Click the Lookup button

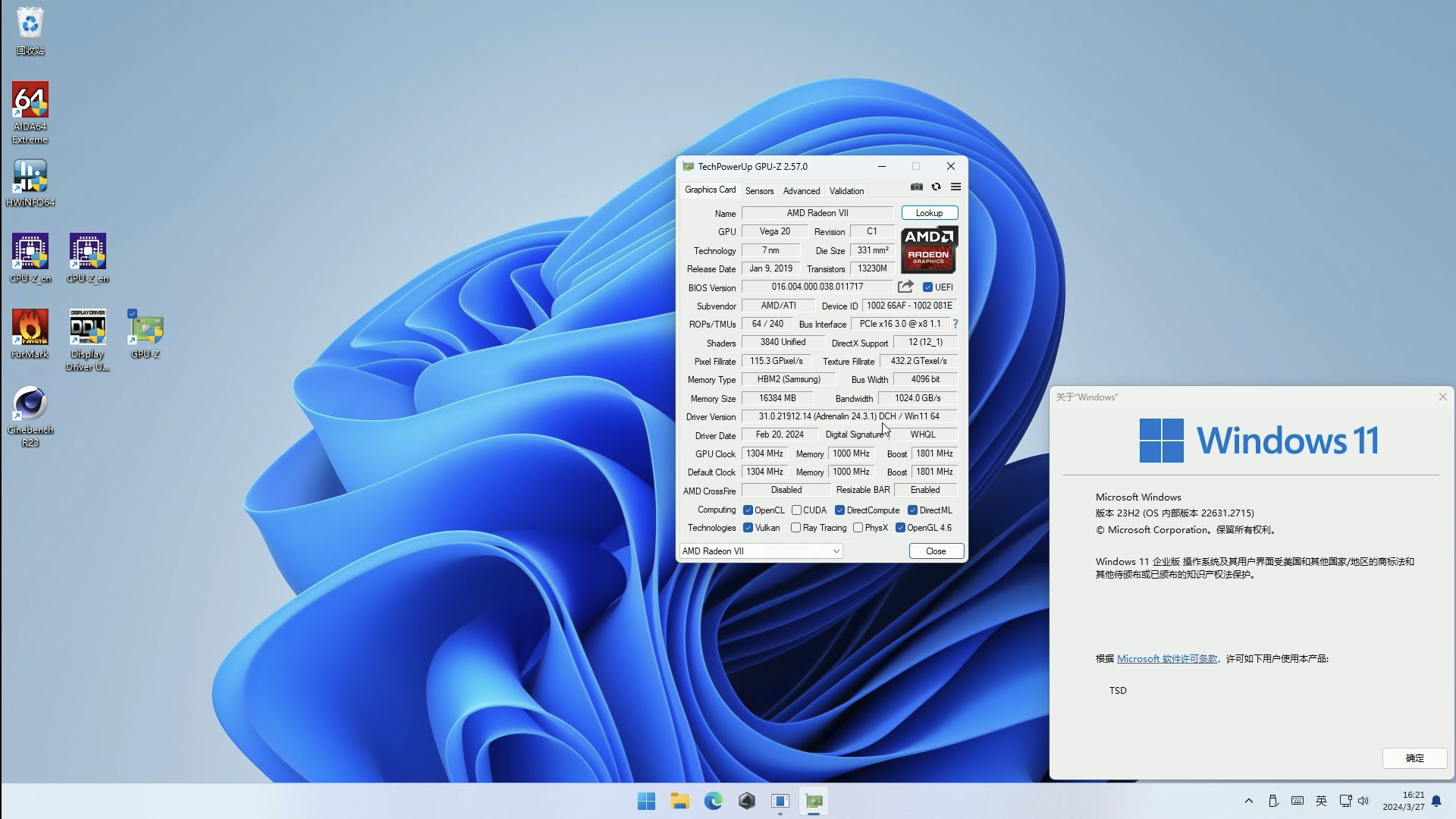coord(929,213)
